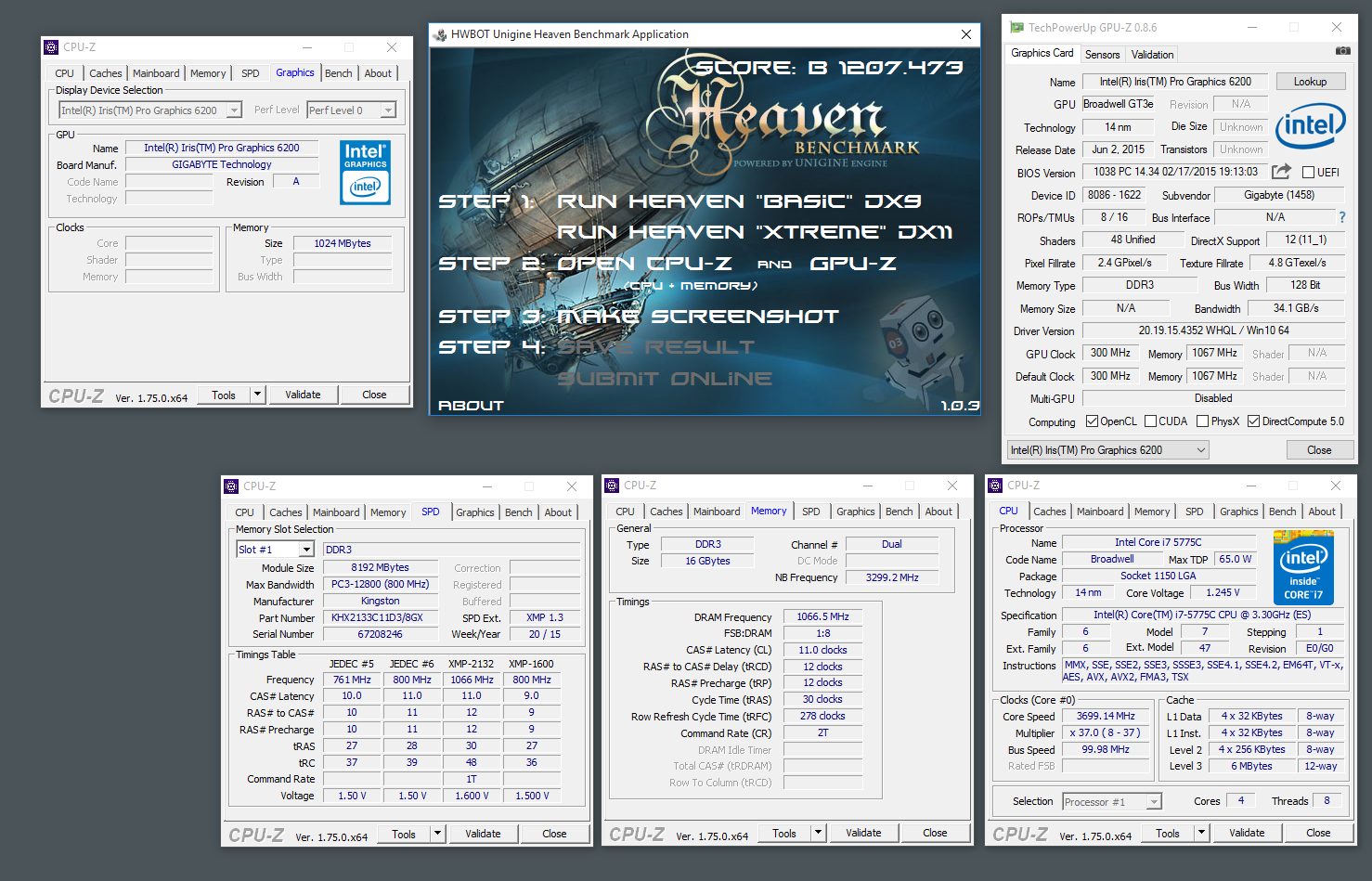The height and width of the screenshot is (881, 1372).
Task: Click the Lookup button in GPU-Z
Action: click(1311, 82)
